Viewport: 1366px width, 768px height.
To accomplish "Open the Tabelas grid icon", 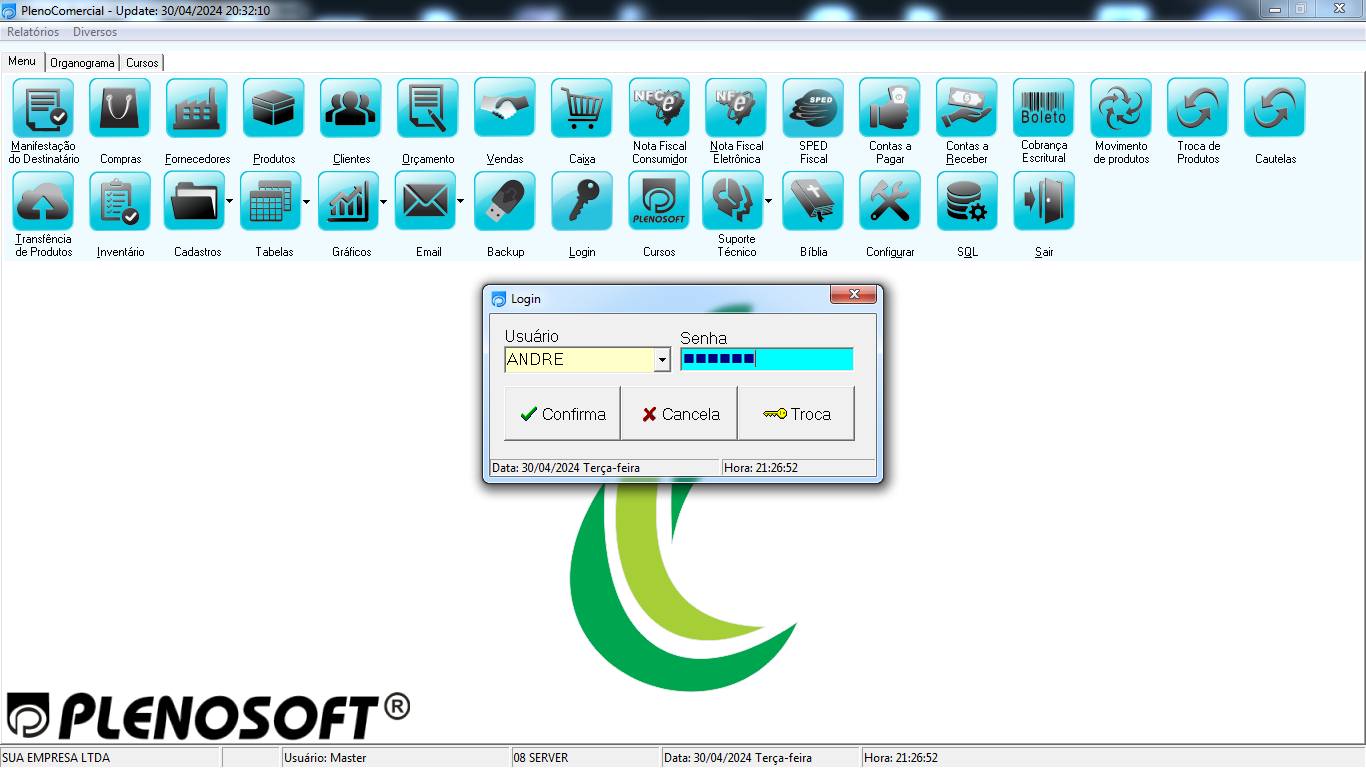I will [270, 201].
